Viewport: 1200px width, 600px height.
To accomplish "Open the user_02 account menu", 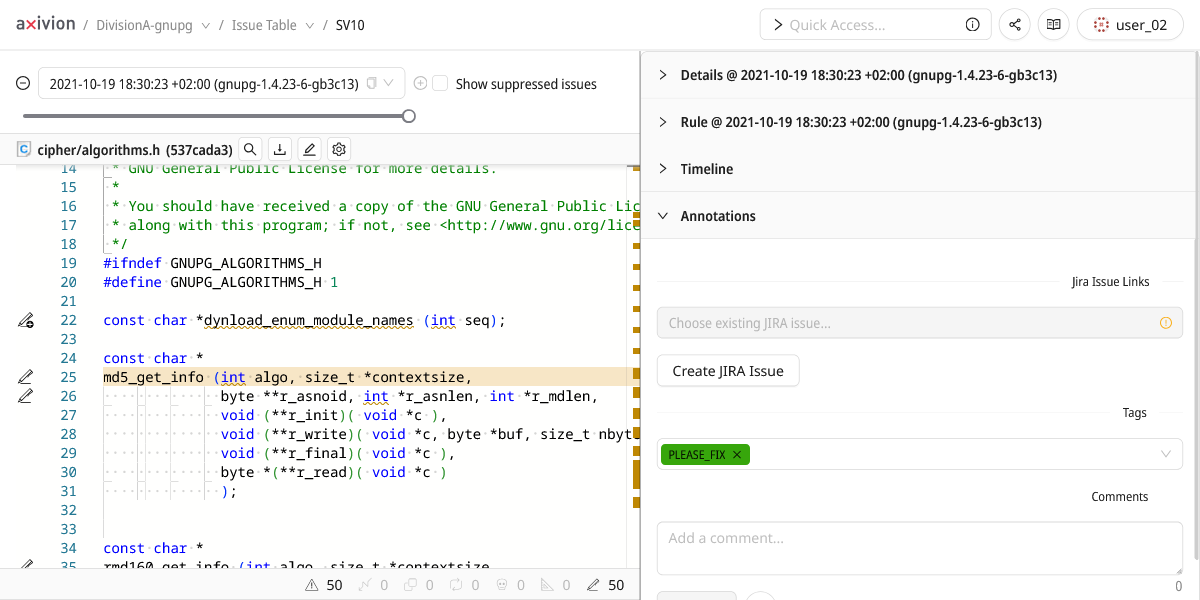I will [1130, 25].
